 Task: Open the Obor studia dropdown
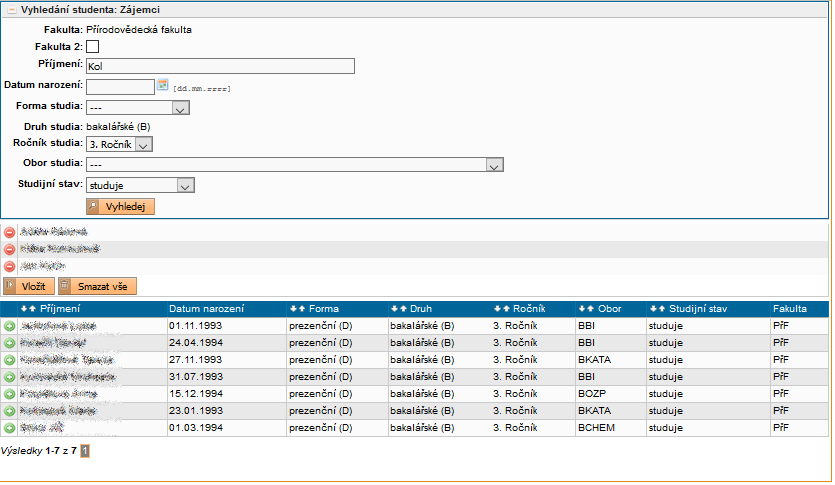tap(294, 165)
